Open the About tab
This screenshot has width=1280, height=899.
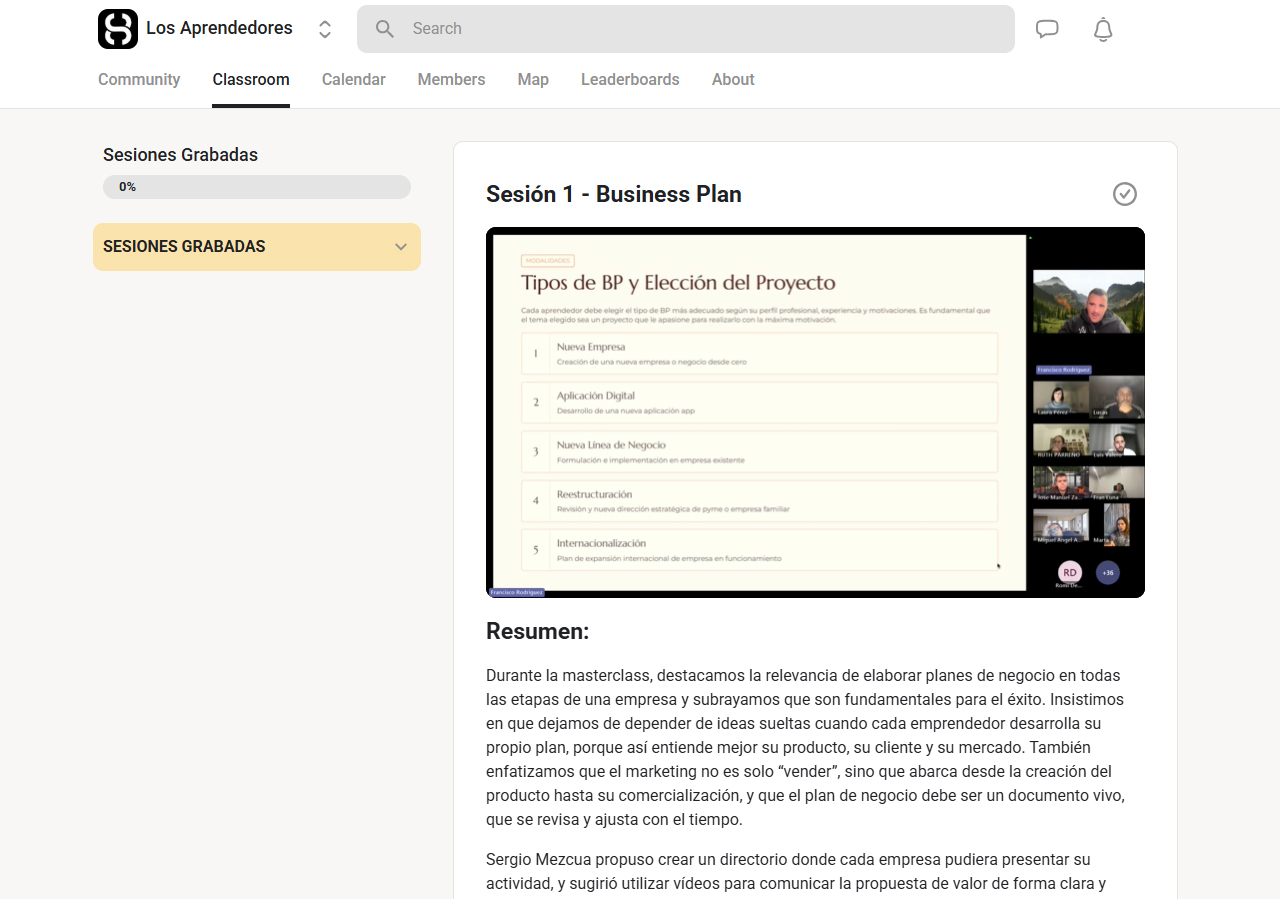coord(733,80)
